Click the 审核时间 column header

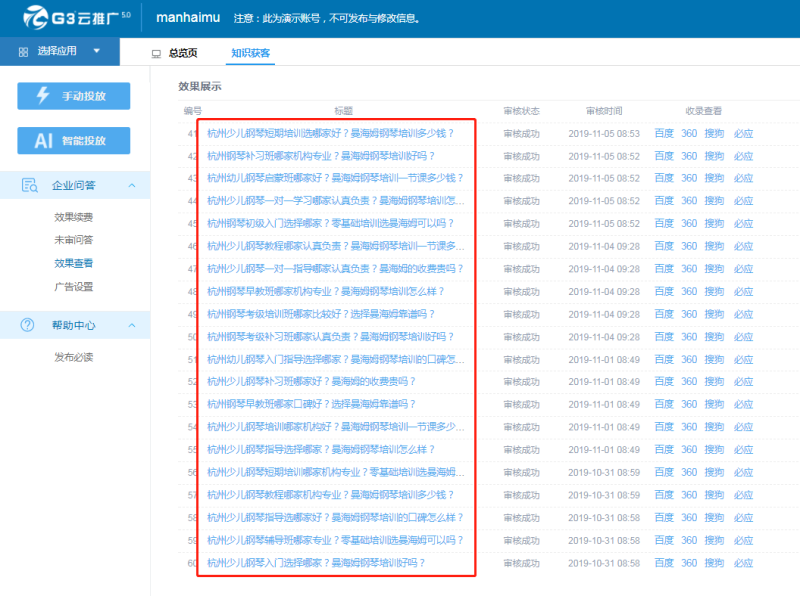[604, 111]
